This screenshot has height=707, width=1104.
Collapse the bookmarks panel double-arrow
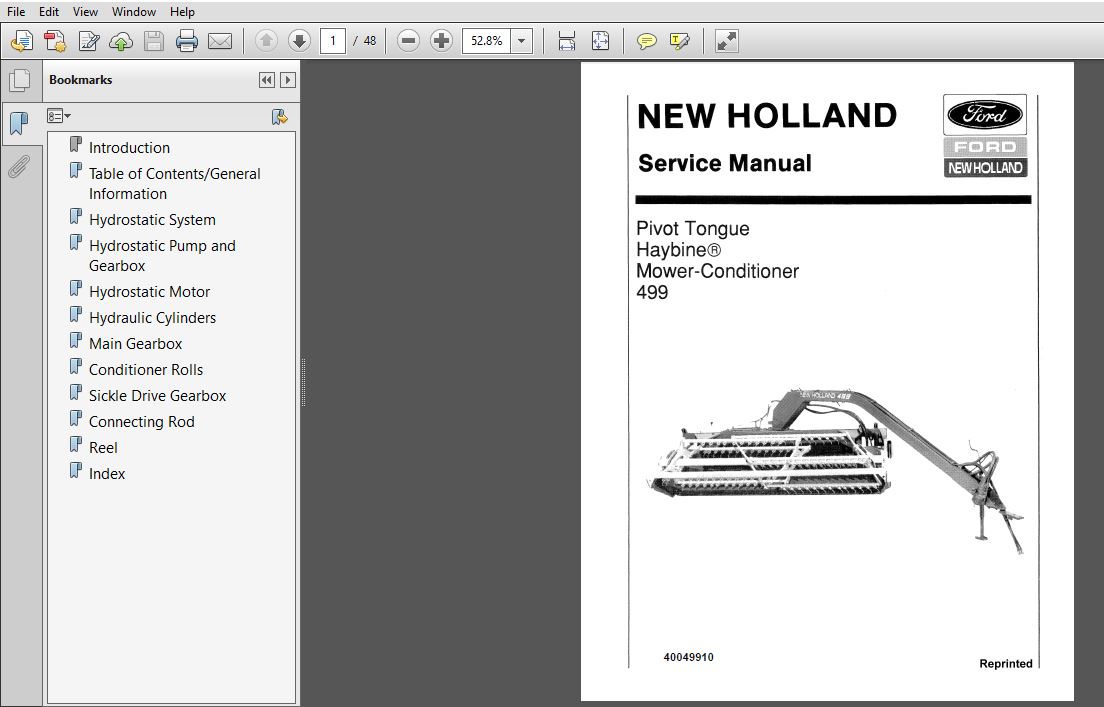(266, 80)
